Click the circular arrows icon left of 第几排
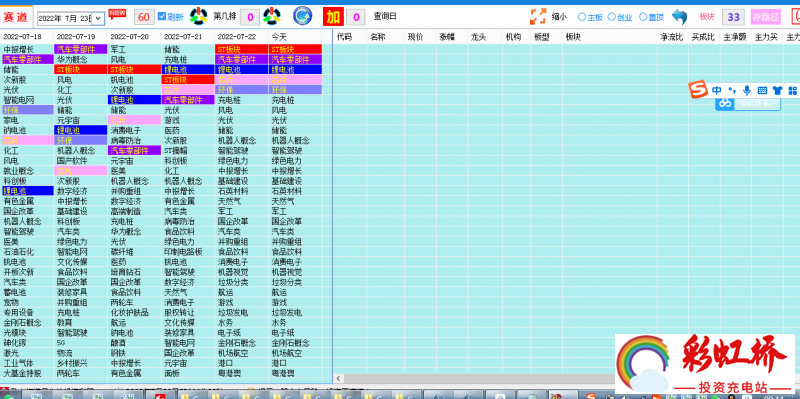The width and height of the screenshot is (800, 399). (x=199, y=16)
